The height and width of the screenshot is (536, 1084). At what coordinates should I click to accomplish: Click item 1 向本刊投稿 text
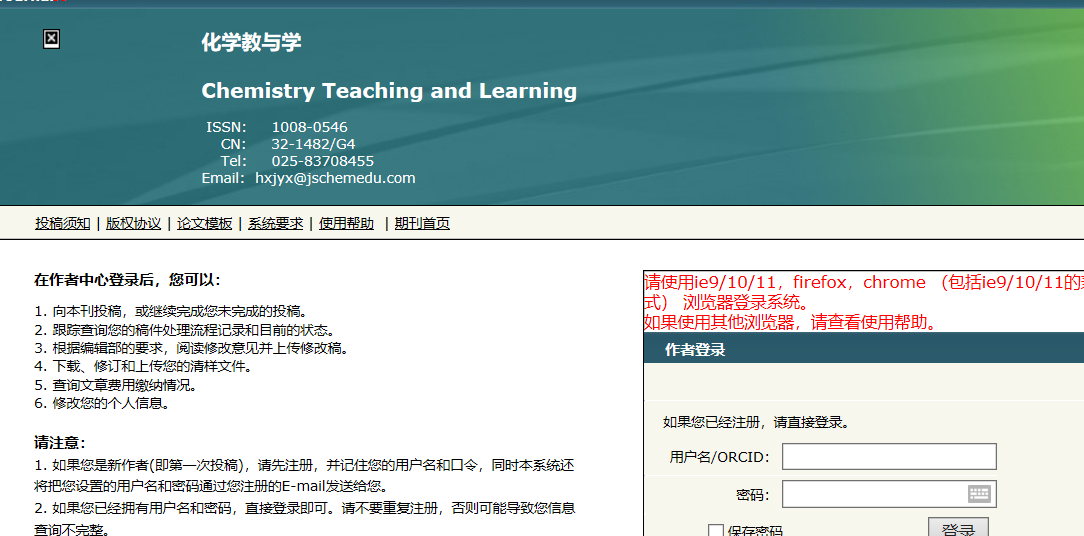(x=170, y=311)
